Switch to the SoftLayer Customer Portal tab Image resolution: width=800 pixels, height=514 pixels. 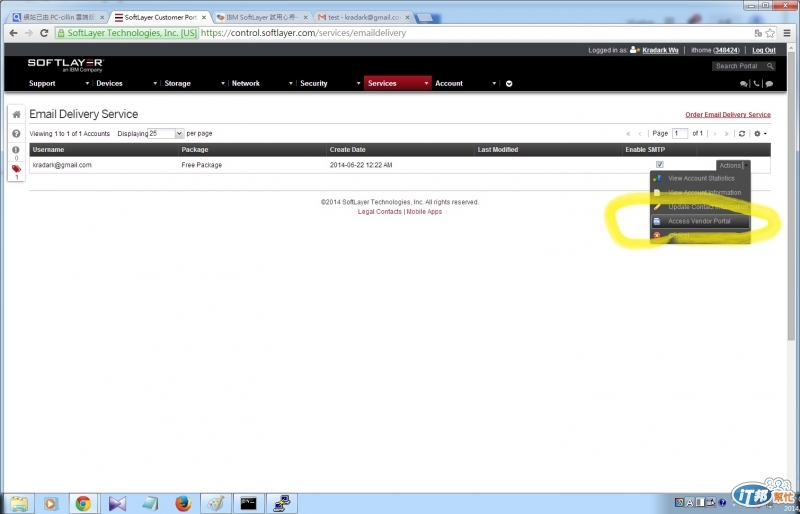point(159,17)
